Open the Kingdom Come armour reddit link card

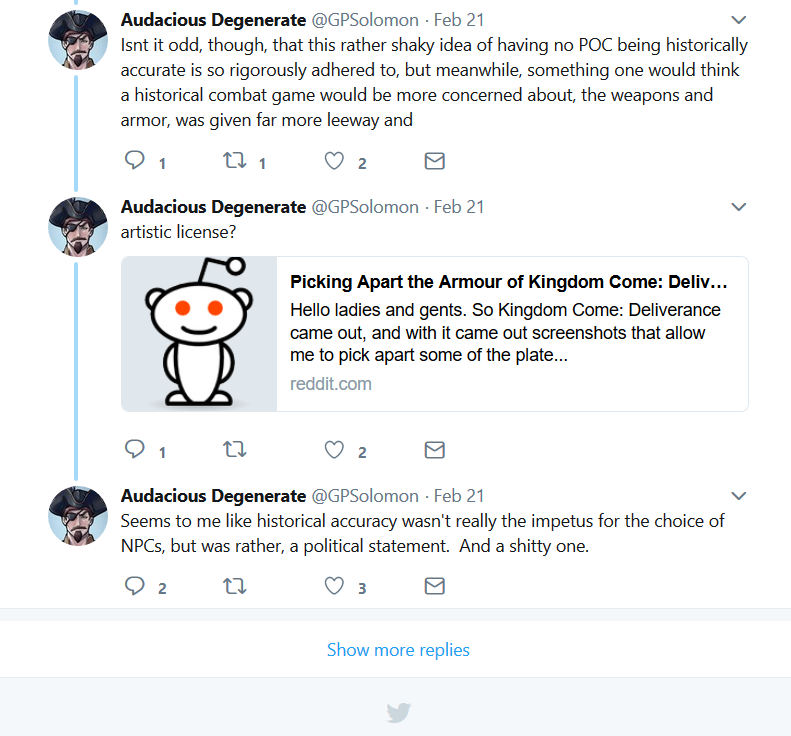click(434, 333)
